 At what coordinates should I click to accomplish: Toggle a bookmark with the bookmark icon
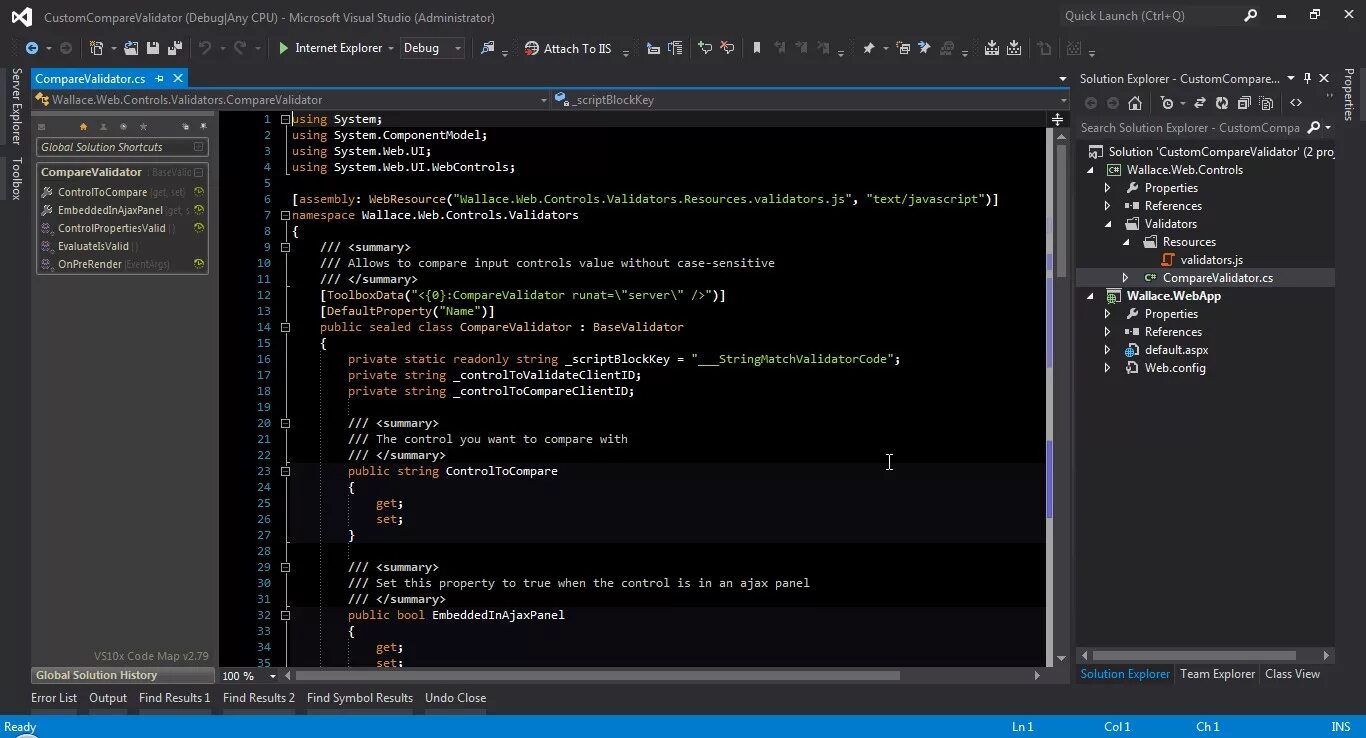coord(757,48)
